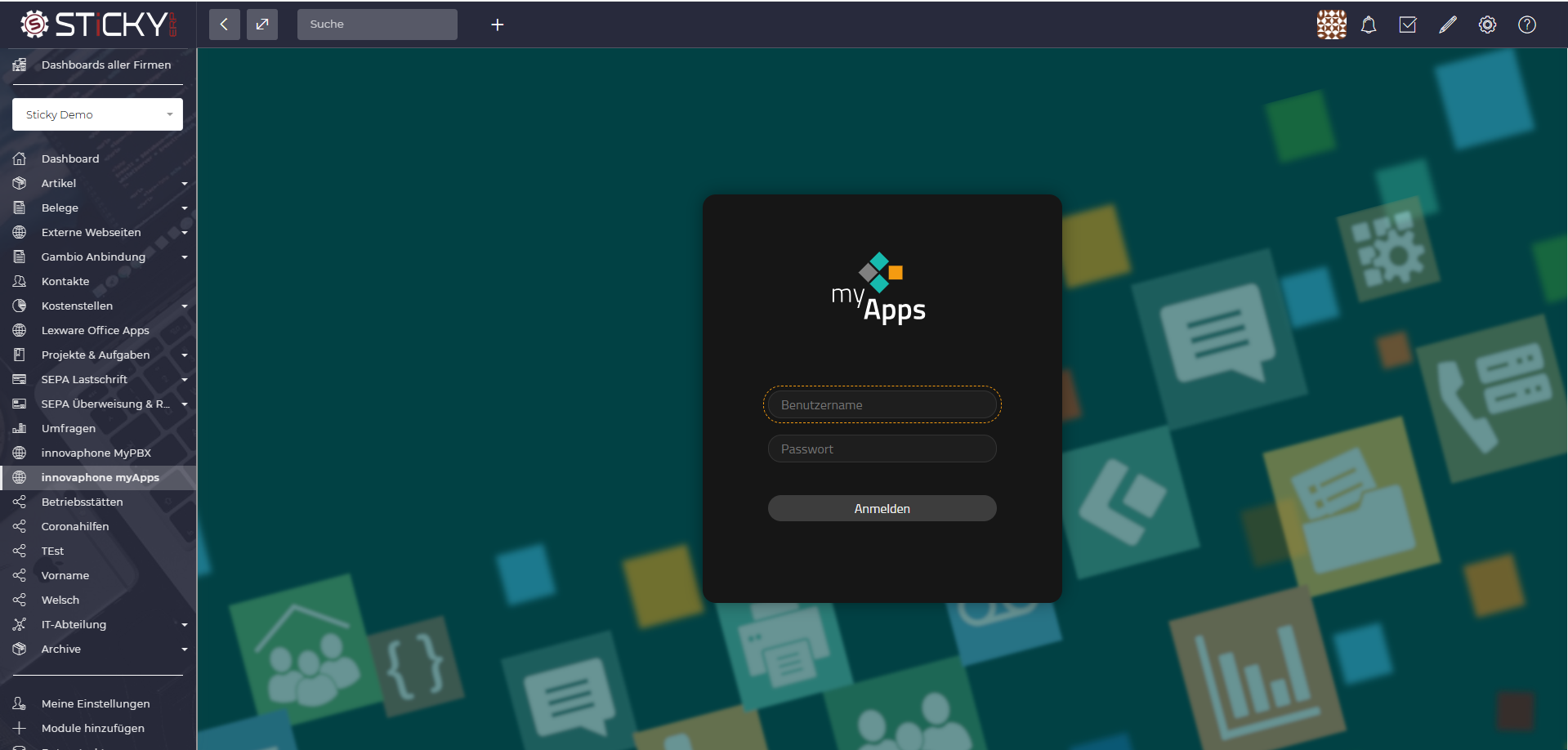Screen dimensions: 1568x750
Task: Open the help question mark icon
Action: (x=1527, y=25)
